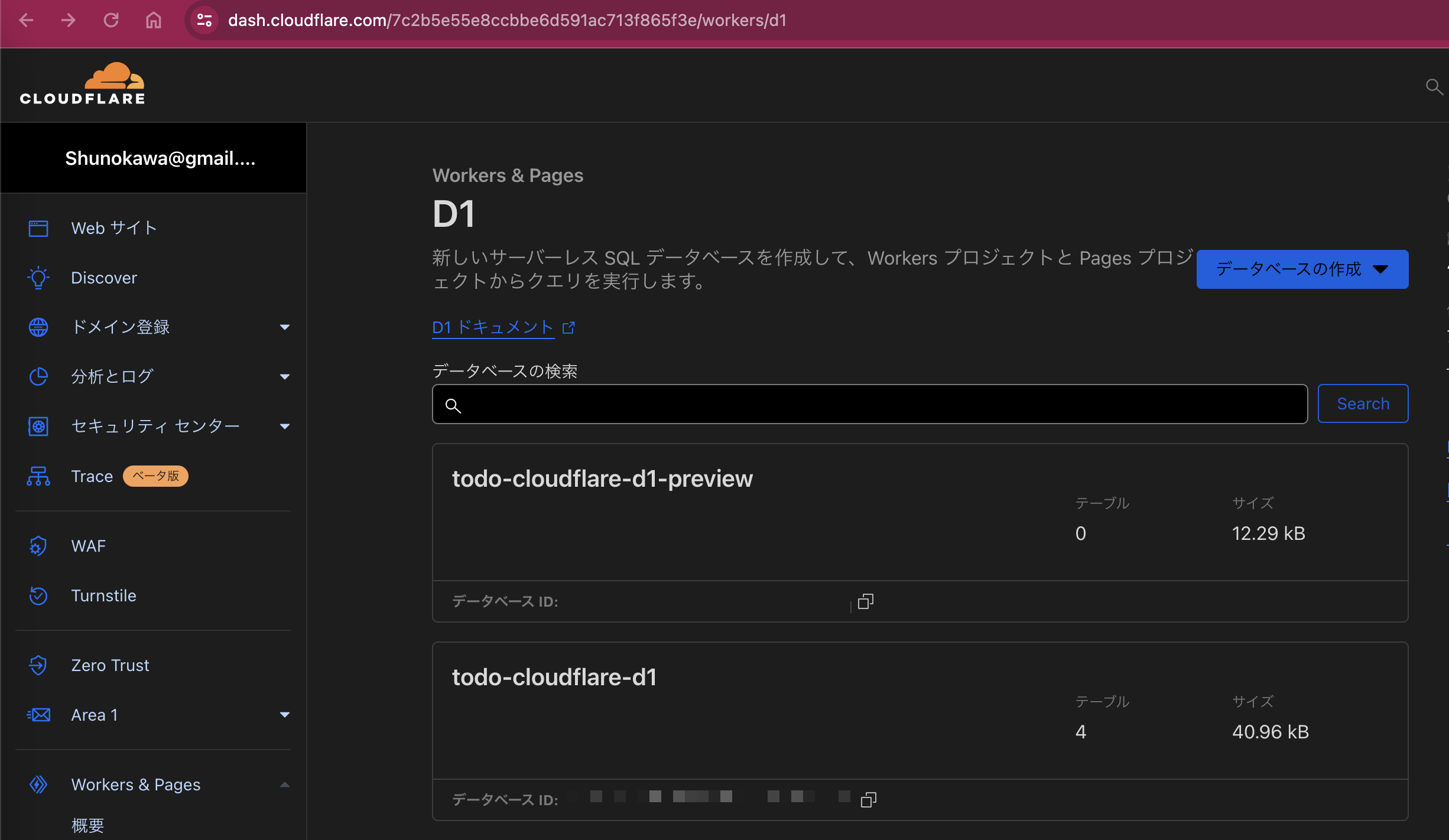Image resolution: width=1449 pixels, height=840 pixels.
Task: Expand the 分析とログ section
Action: pyautogui.click(x=285, y=376)
